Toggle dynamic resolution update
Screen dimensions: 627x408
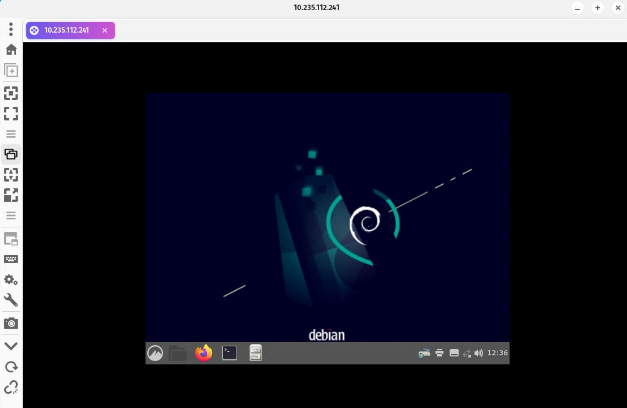(x=11, y=175)
